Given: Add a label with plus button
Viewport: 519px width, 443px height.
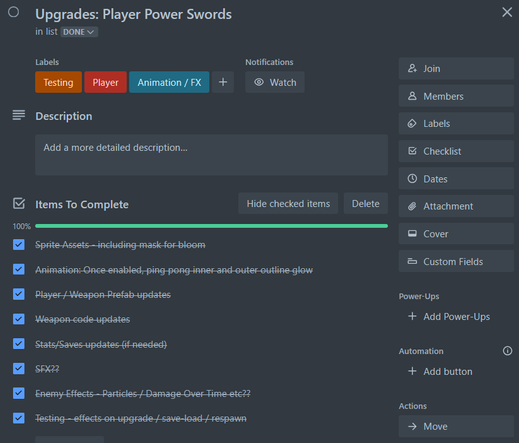Looking at the screenshot, I should click(x=223, y=82).
